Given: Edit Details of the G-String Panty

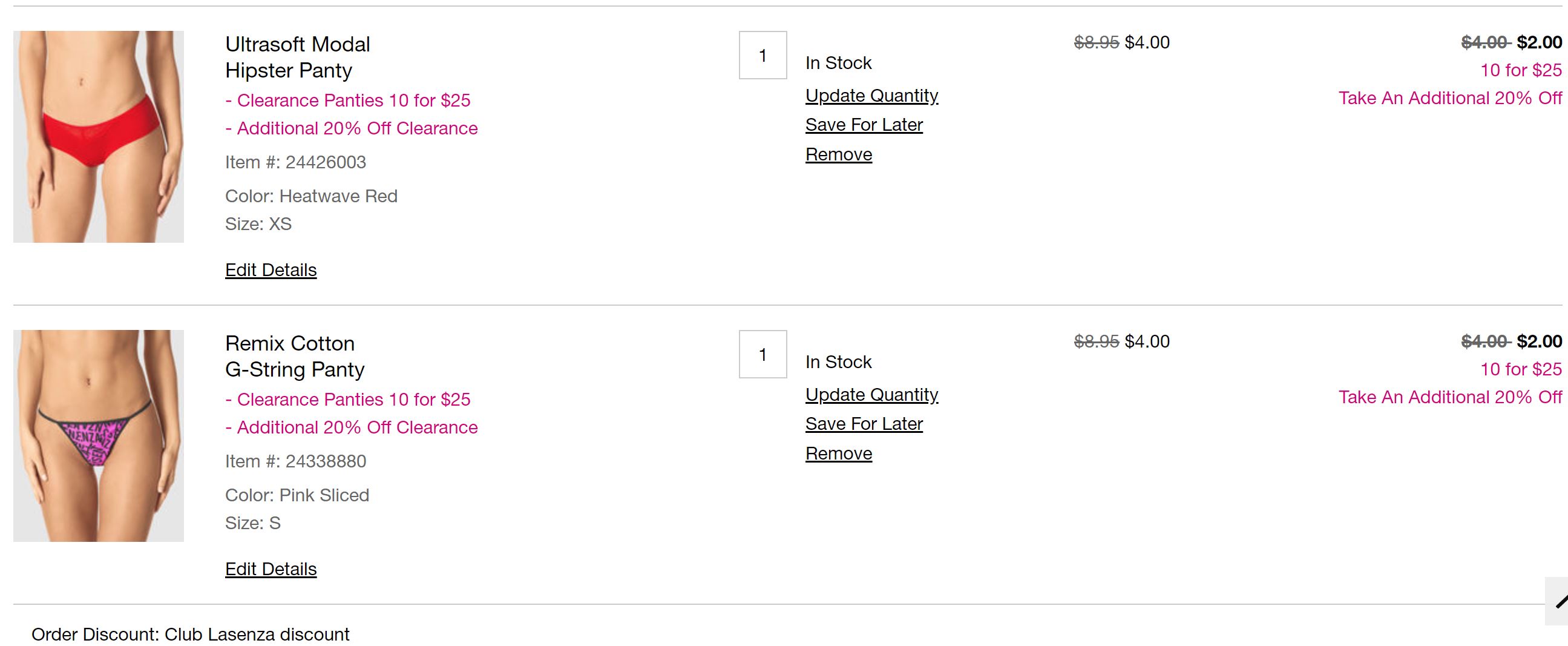Looking at the screenshot, I should (x=271, y=569).
